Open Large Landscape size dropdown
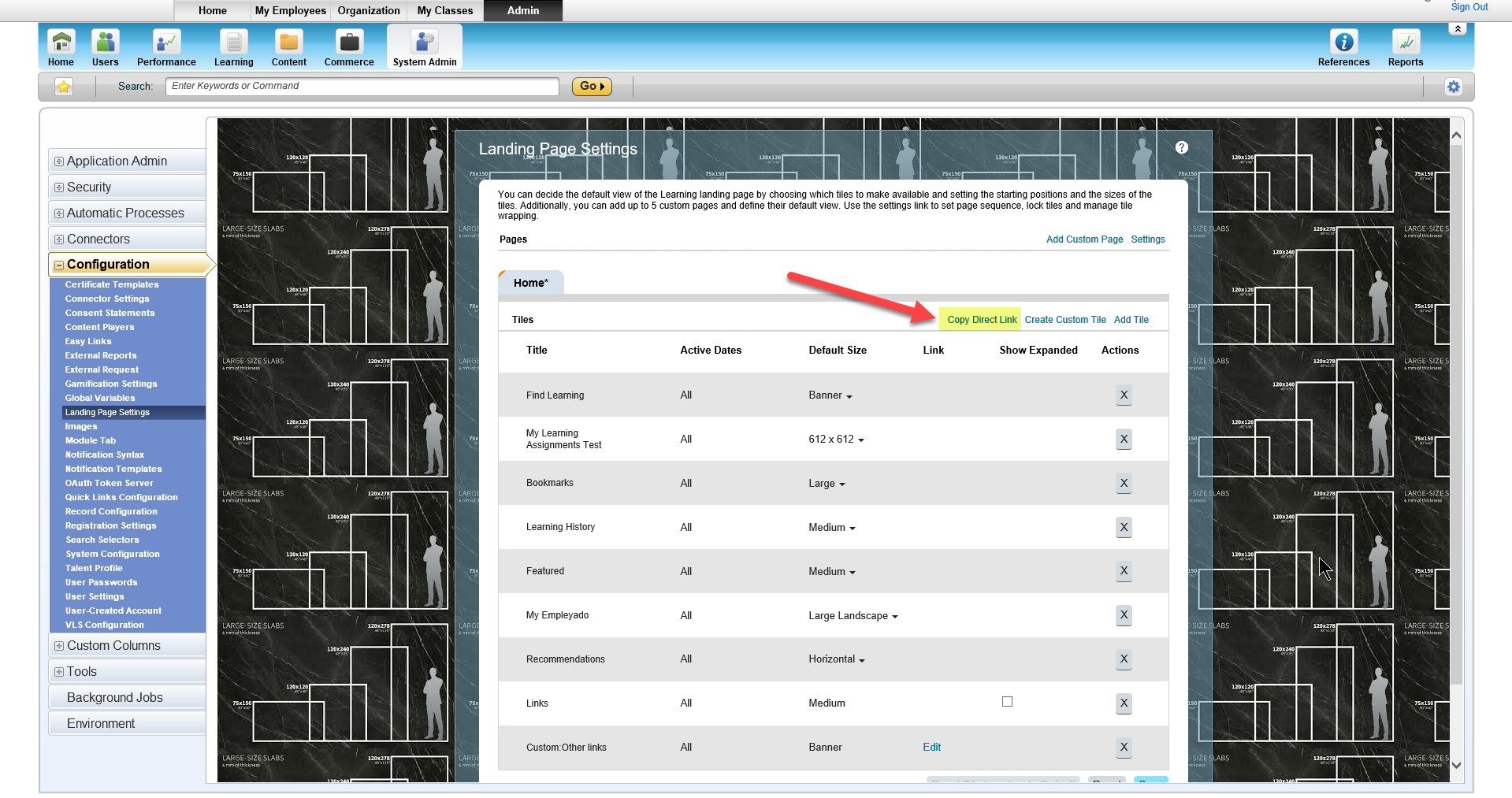 [x=853, y=616]
